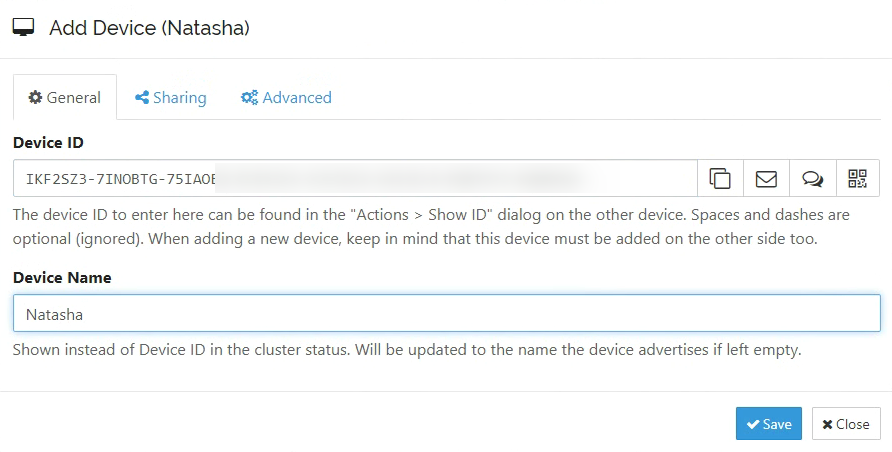Share device ID via the envelope email icon

[766, 179]
